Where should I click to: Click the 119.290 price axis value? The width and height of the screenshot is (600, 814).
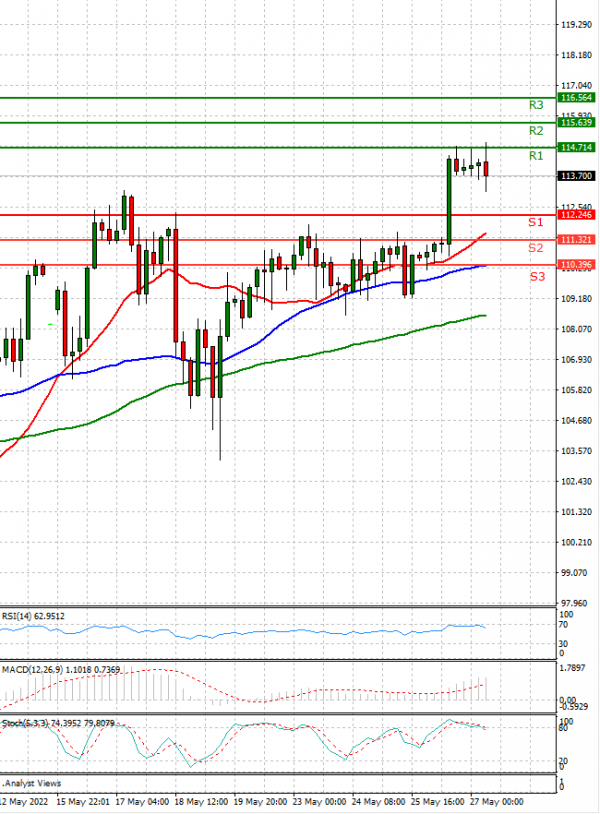pos(576,24)
